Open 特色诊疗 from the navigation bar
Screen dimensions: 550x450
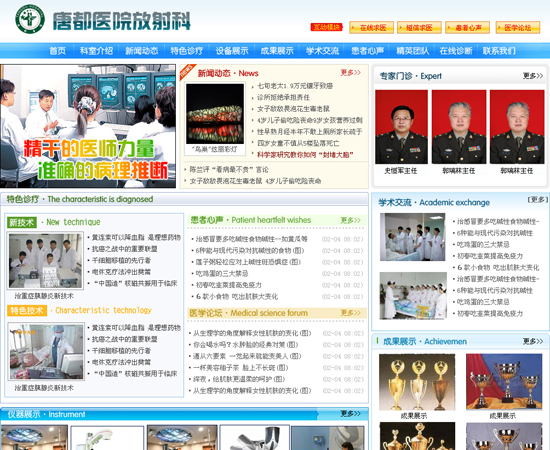pyautogui.click(x=187, y=51)
